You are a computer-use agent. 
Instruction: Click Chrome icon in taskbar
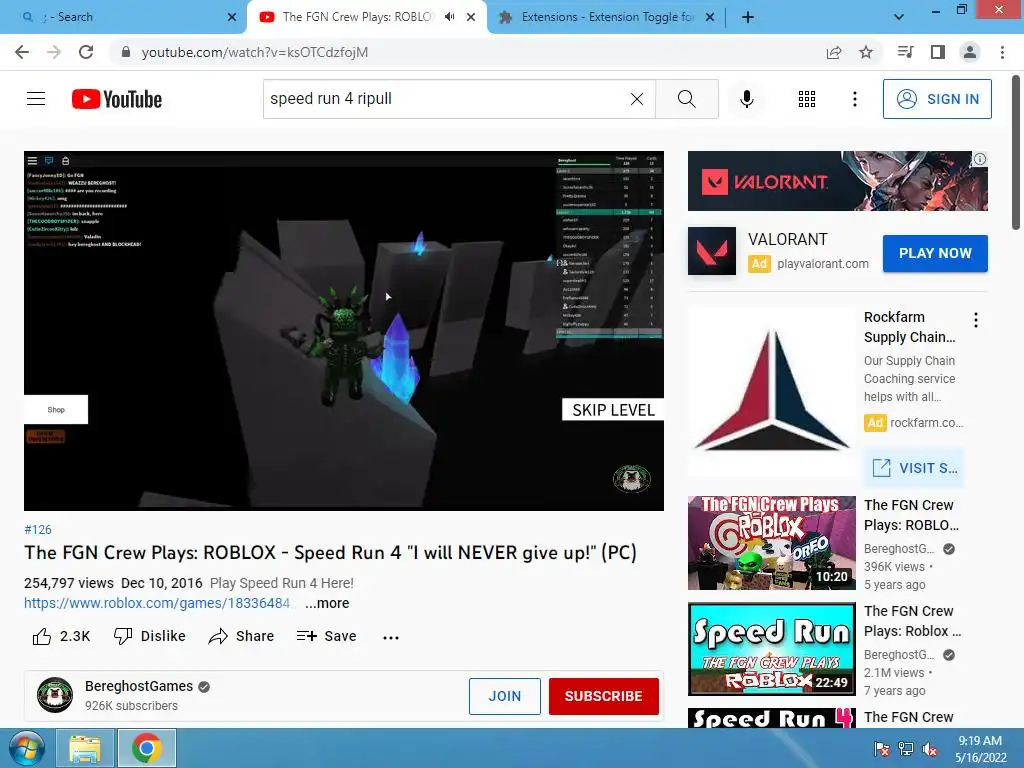tap(146, 748)
